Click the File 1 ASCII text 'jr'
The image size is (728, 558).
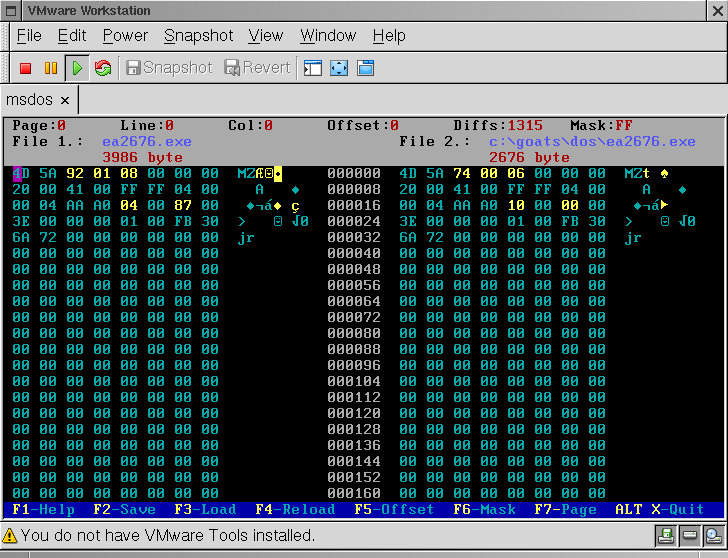click(246, 238)
